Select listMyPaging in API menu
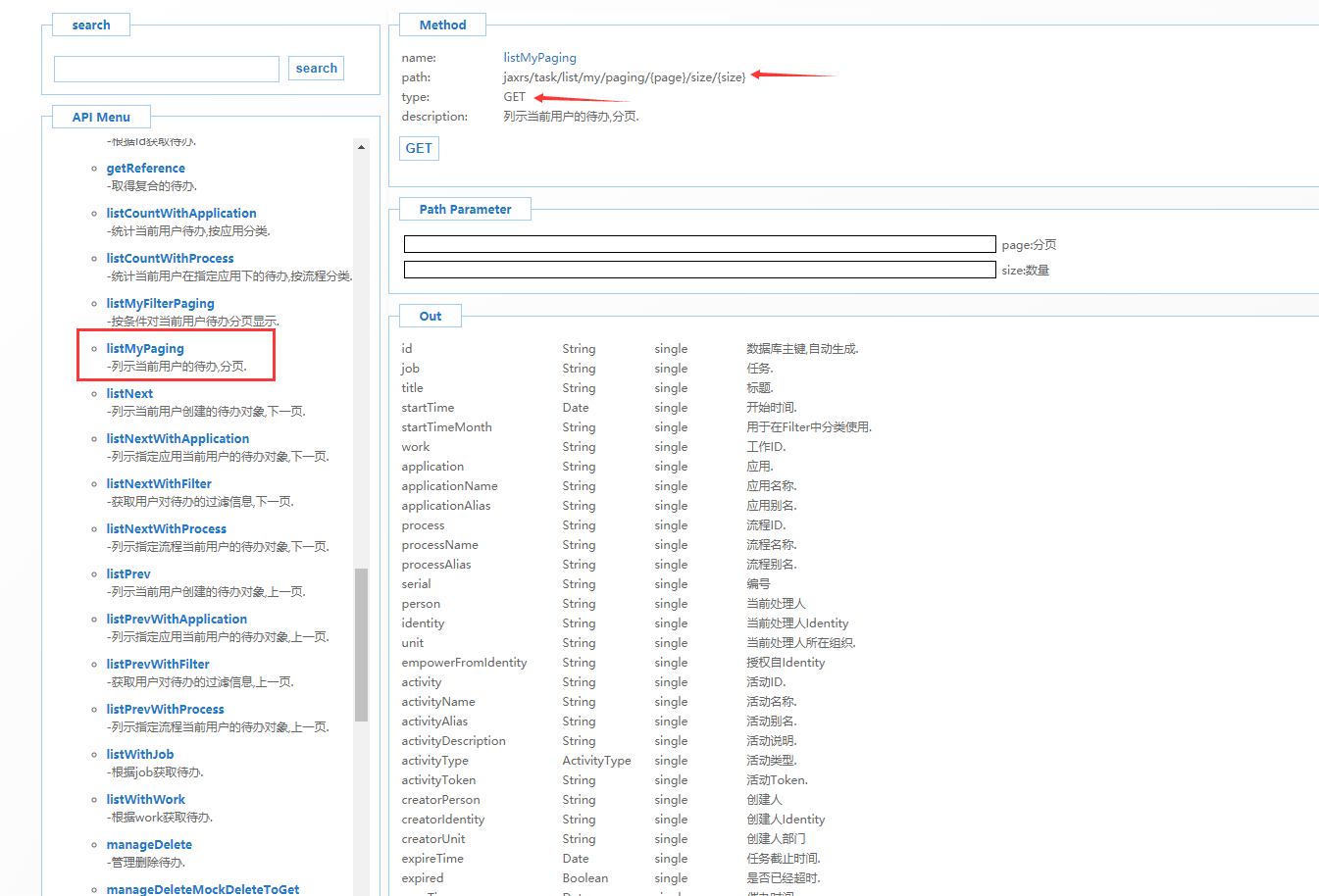 point(145,349)
